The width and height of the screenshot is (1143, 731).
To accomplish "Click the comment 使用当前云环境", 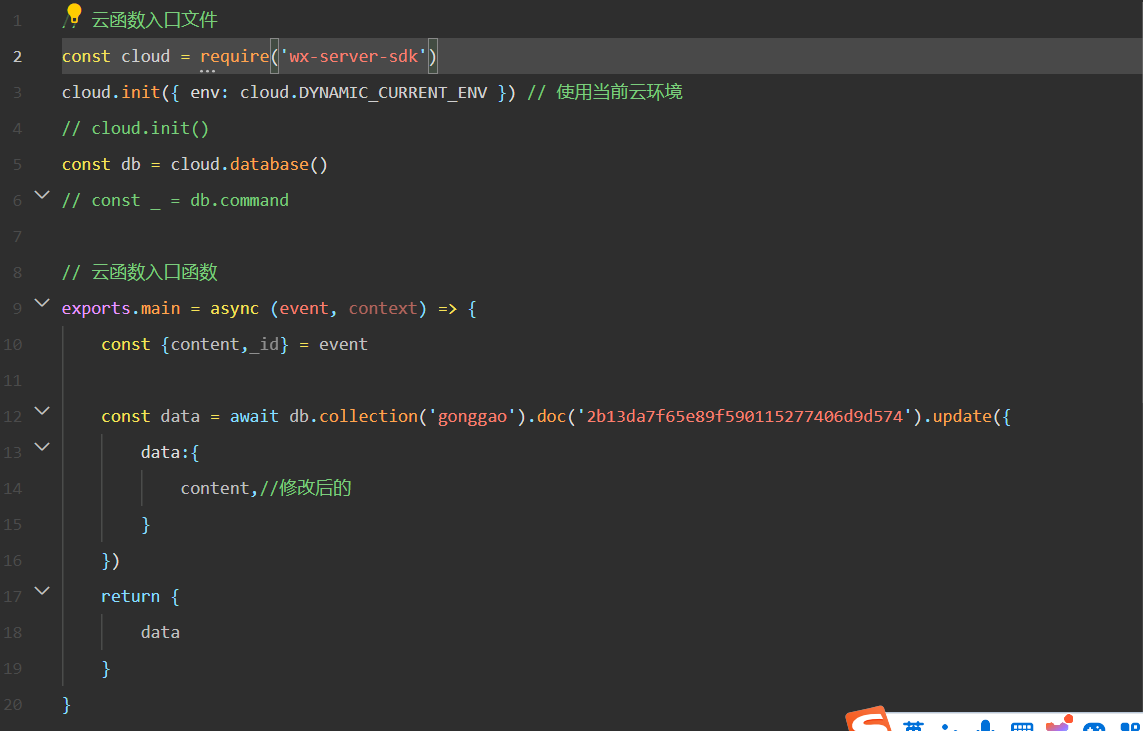I will [620, 93].
